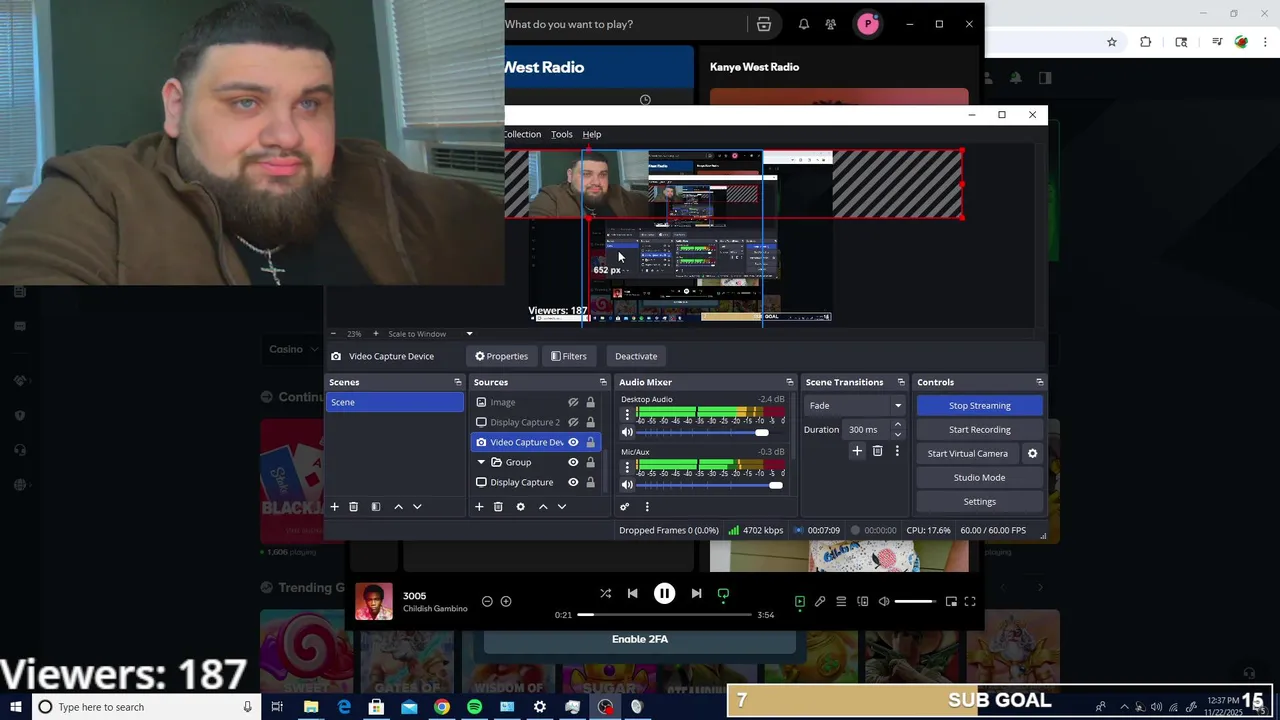Viewport: 1280px width, 720px height.
Task: Mute Spotify volume speaker icon
Action: (884, 602)
